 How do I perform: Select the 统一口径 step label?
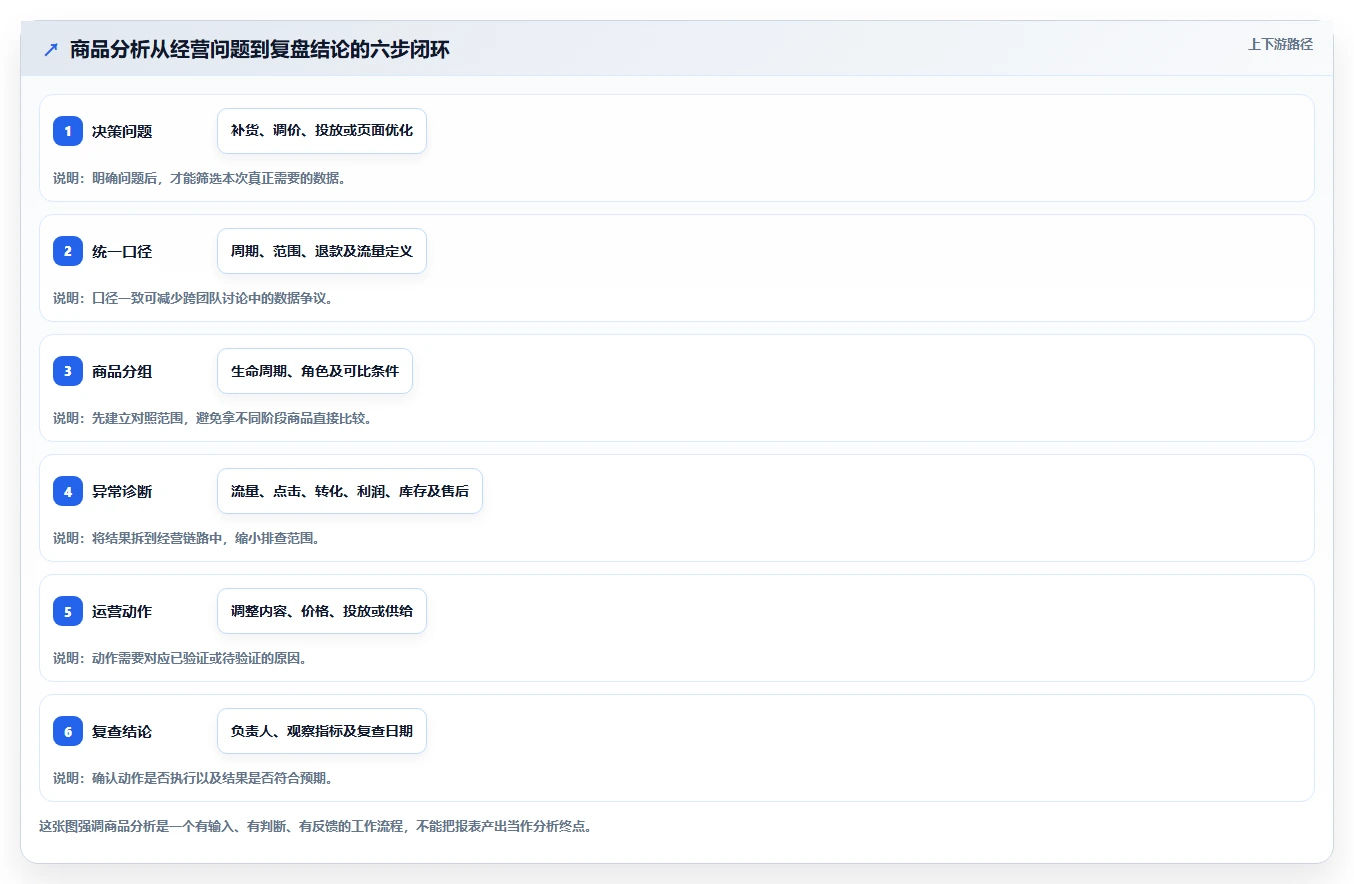(x=122, y=251)
